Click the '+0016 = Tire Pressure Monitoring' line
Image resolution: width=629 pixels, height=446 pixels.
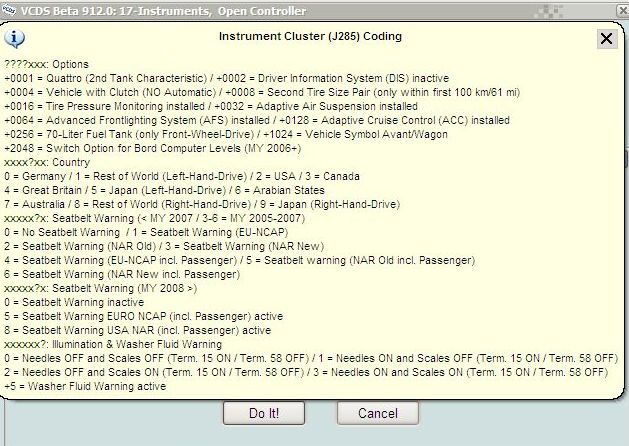click(211, 106)
